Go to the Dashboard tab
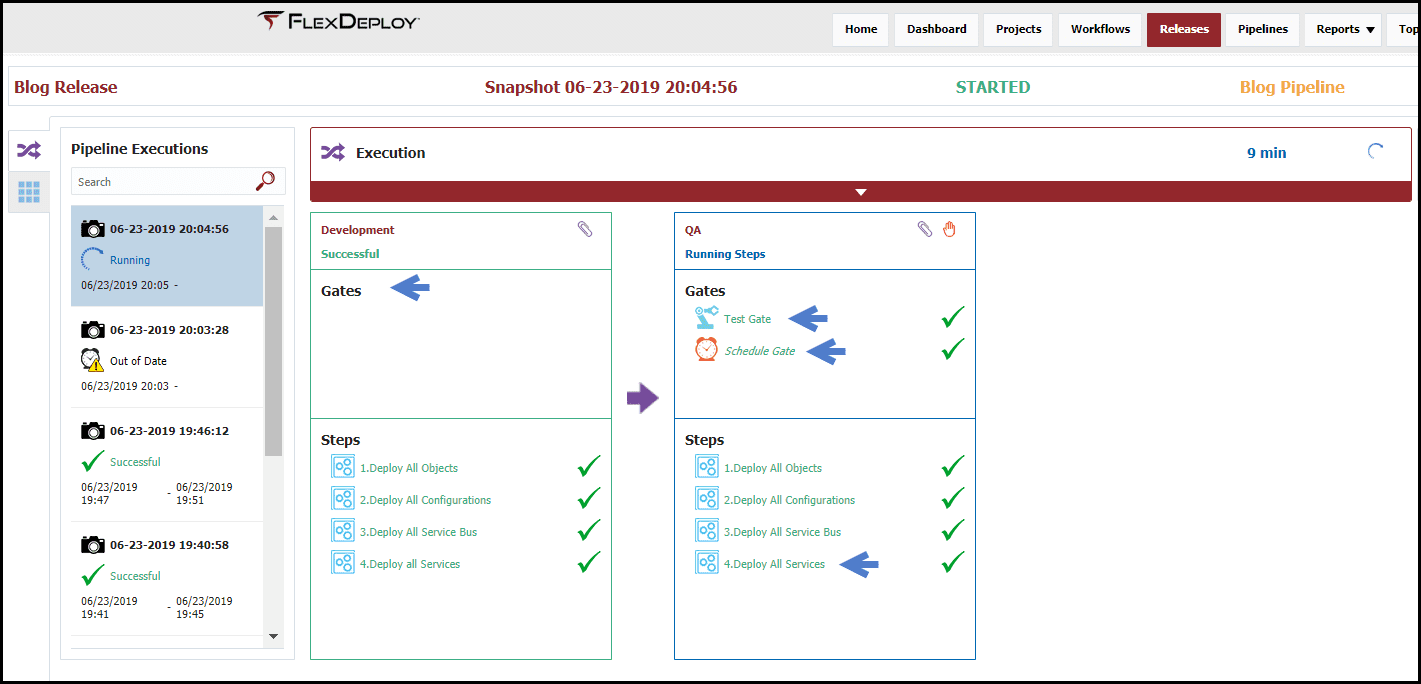1421x684 pixels. click(x=937, y=29)
